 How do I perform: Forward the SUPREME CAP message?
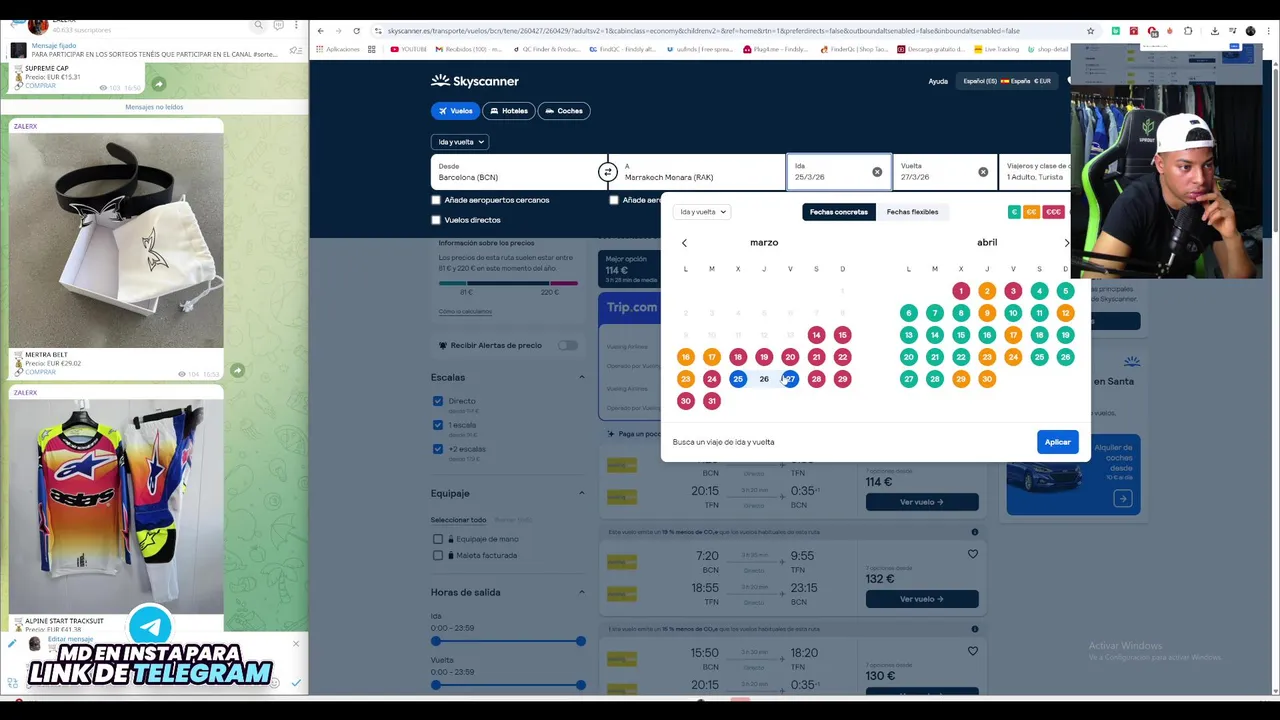pos(158,84)
